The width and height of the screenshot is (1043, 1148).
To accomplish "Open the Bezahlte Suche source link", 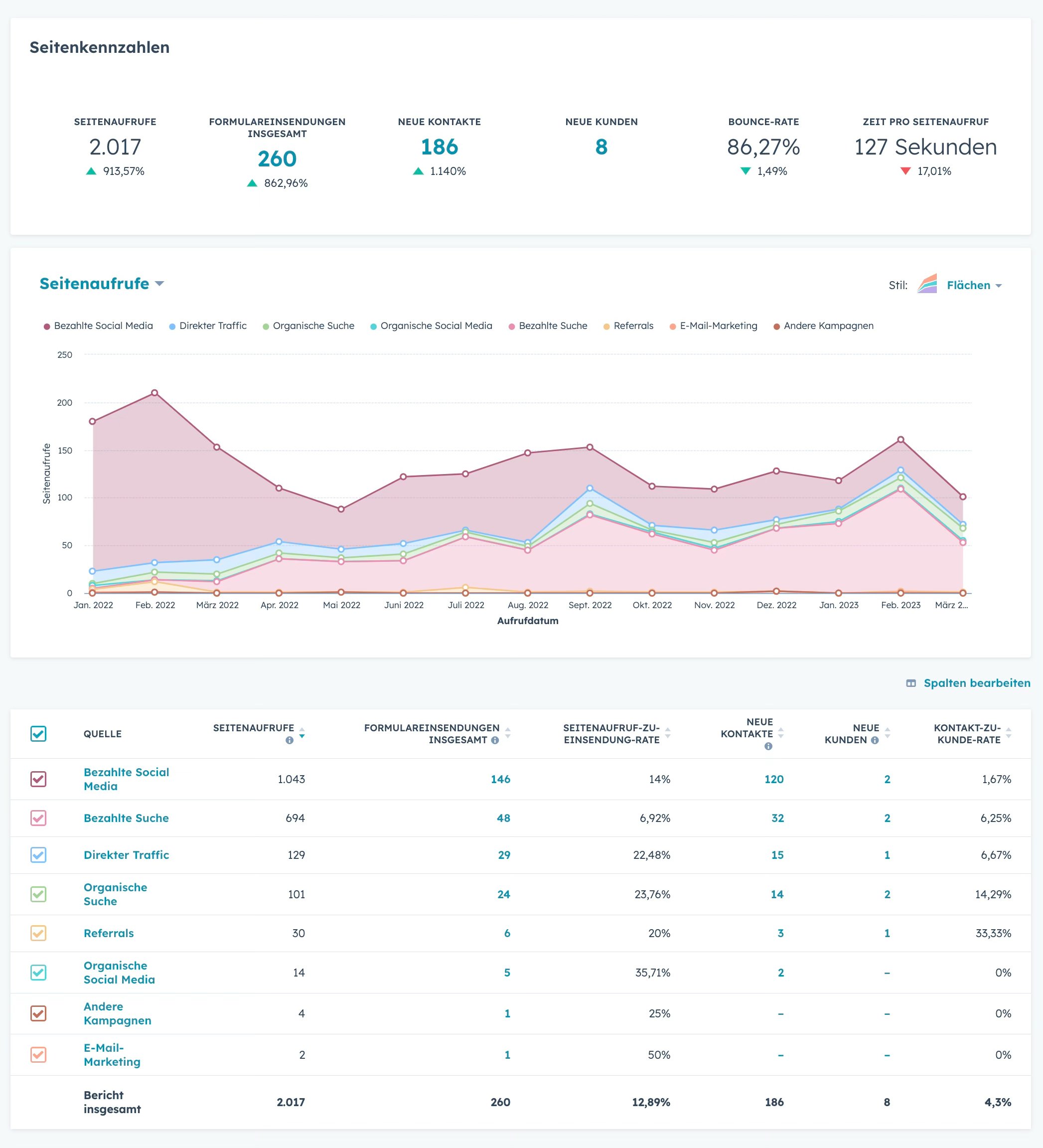I will point(126,819).
